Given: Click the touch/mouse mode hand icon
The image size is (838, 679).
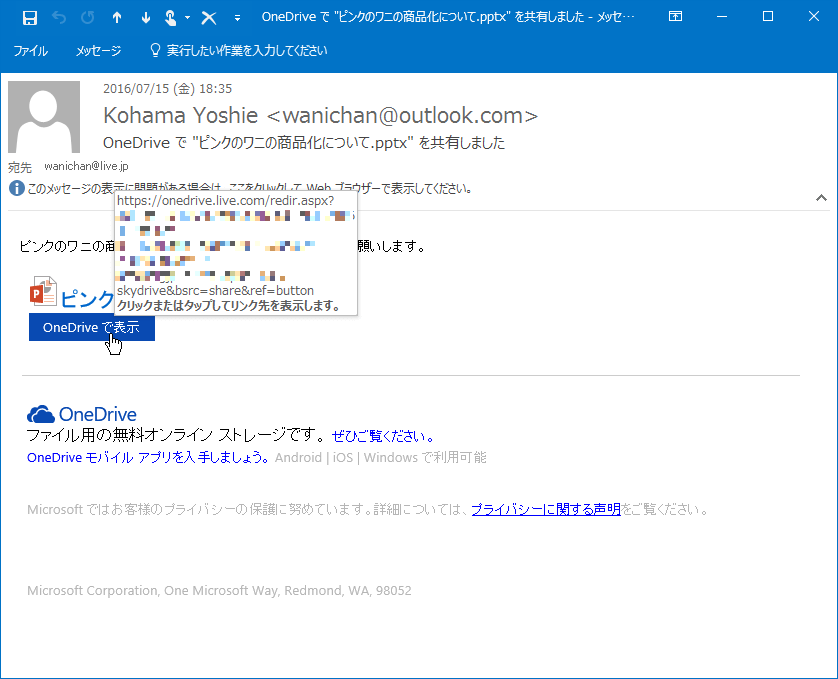Looking at the screenshot, I should click(x=170, y=18).
